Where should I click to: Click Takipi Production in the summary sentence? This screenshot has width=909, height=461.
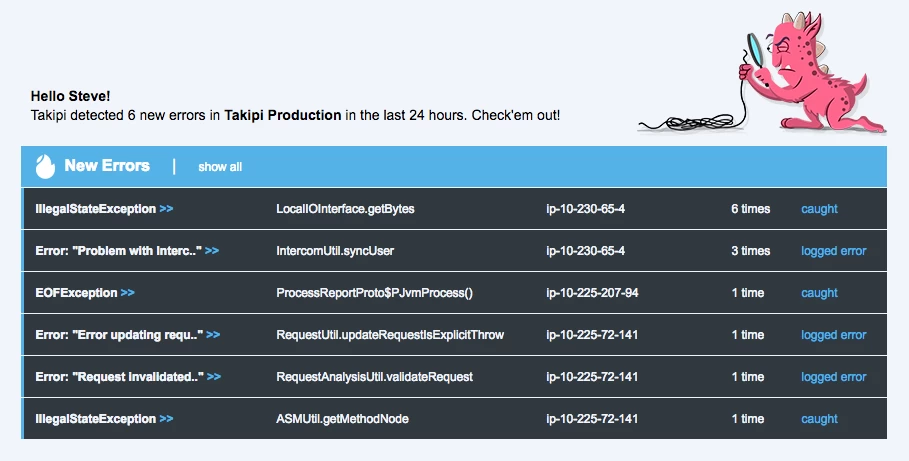283,115
